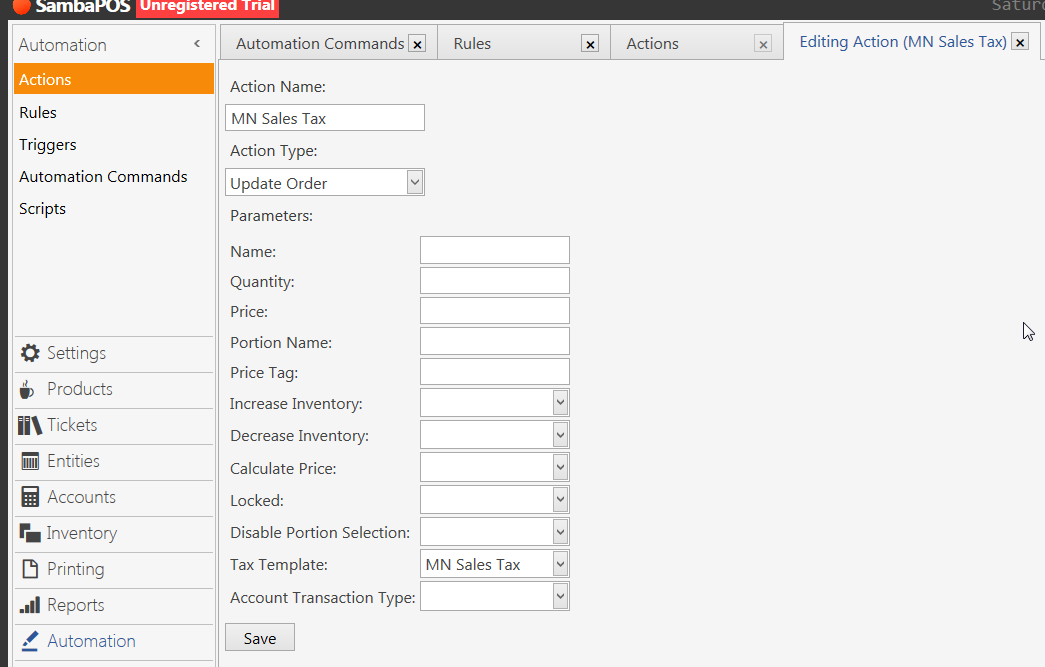
Task: Click the Accounts calculator icon
Action: [x=30, y=497]
